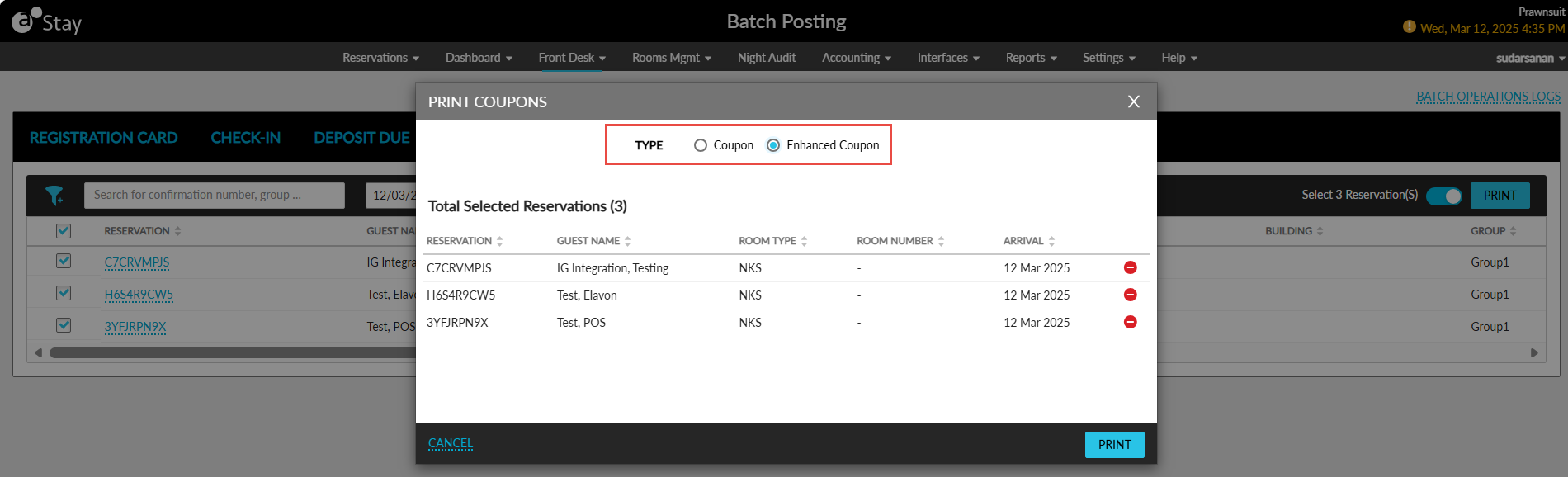Toggle the Select 3 Reservation(s) switch
This screenshot has height=477, width=1568.
1444,196
